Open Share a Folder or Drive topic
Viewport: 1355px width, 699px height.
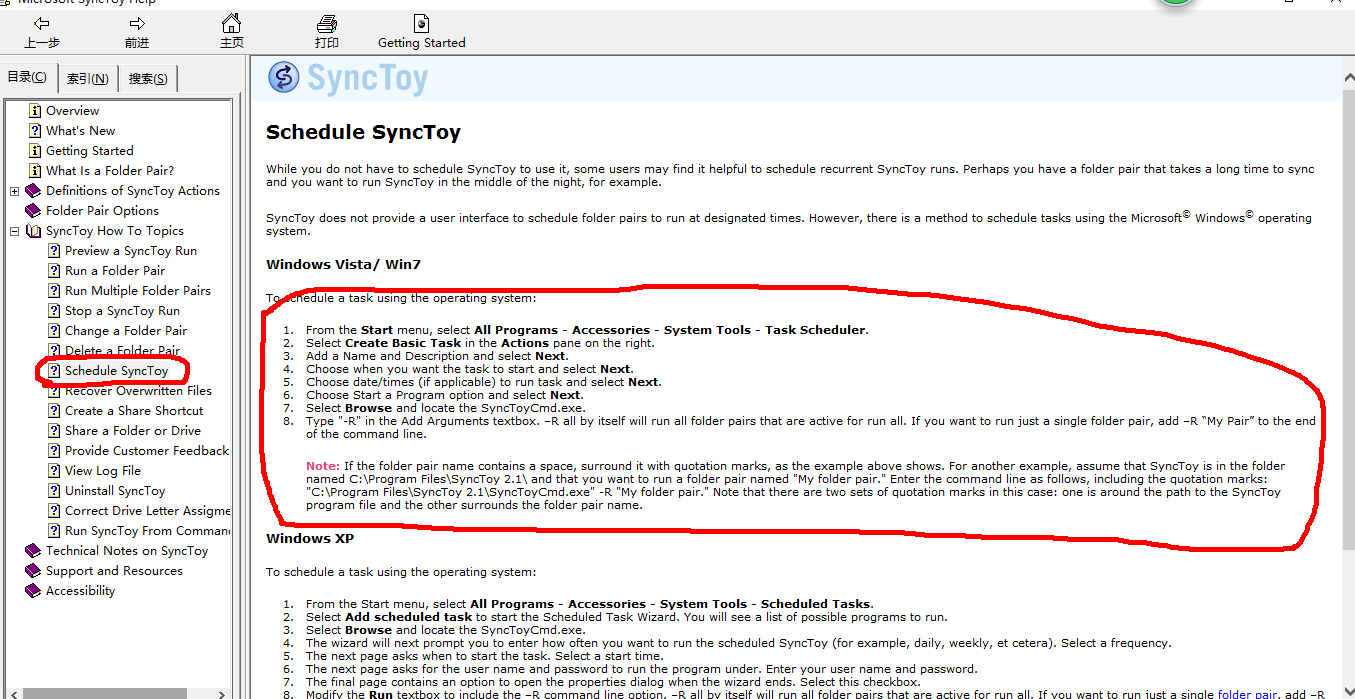pyautogui.click(x=133, y=431)
